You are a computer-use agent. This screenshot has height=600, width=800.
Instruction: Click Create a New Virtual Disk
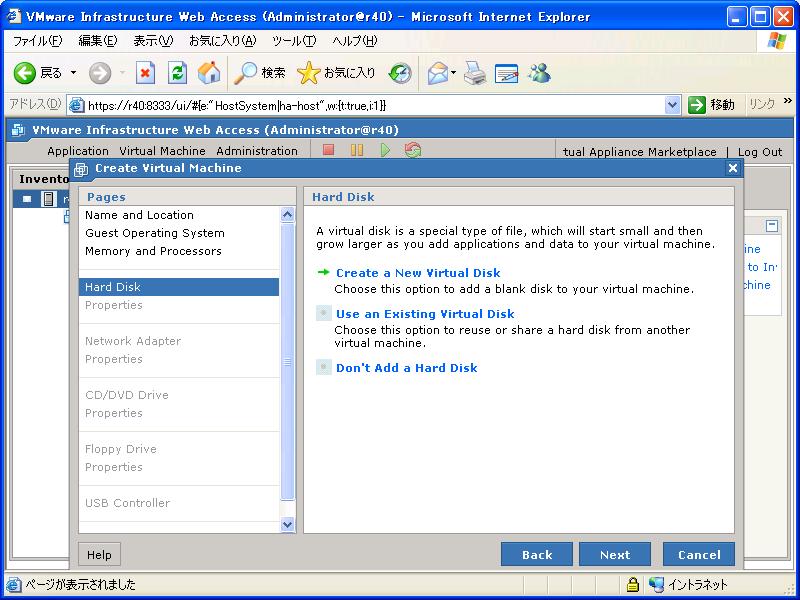pos(418,273)
